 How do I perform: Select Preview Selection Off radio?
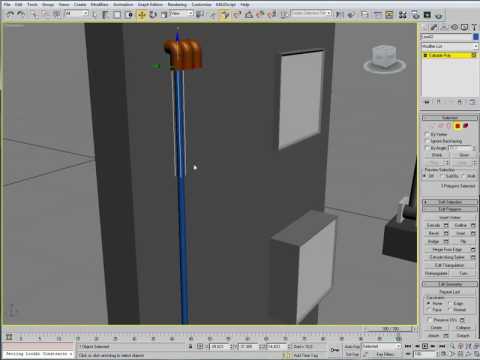[425, 176]
